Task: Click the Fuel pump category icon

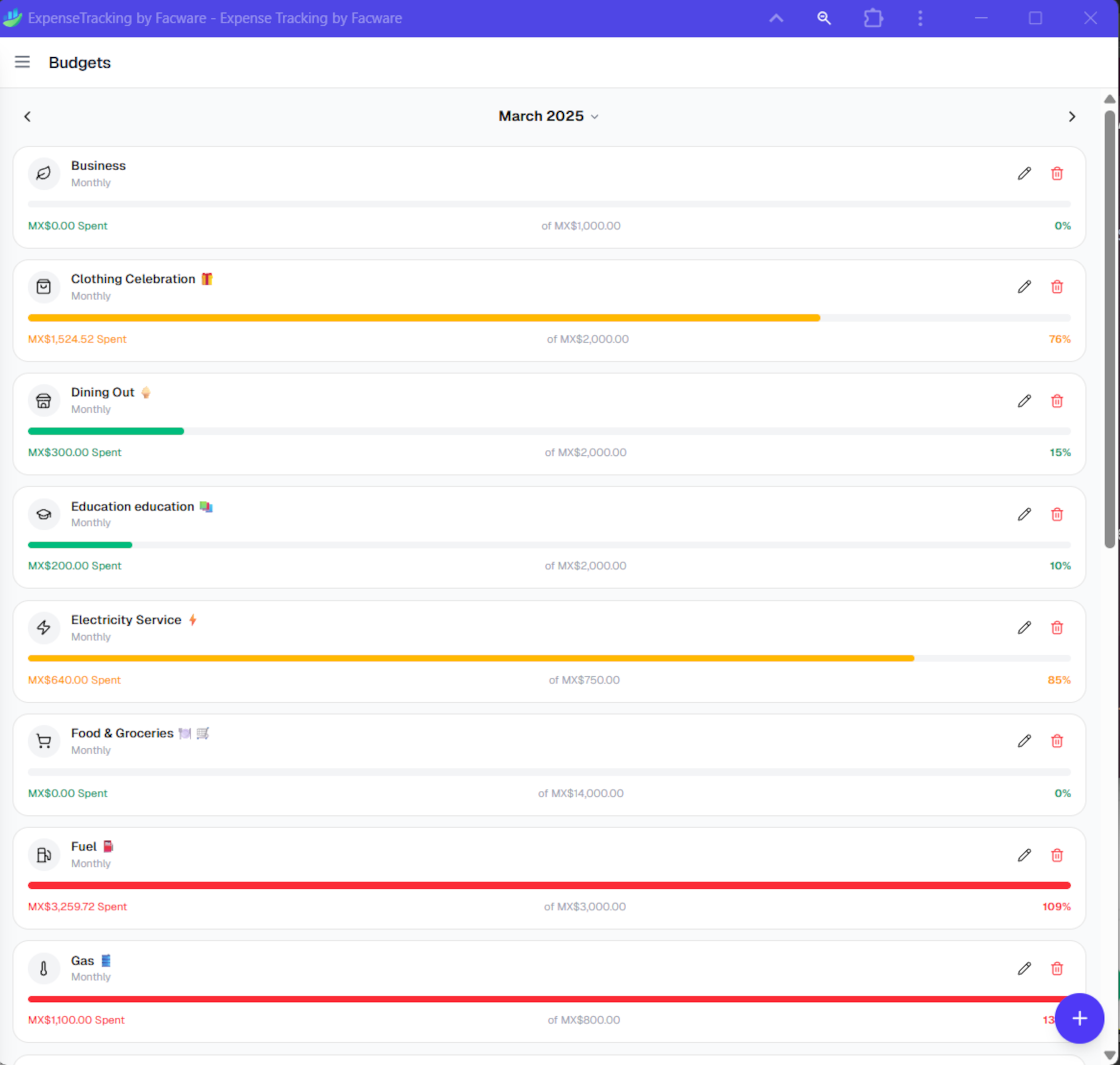Action: coord(44,855)
